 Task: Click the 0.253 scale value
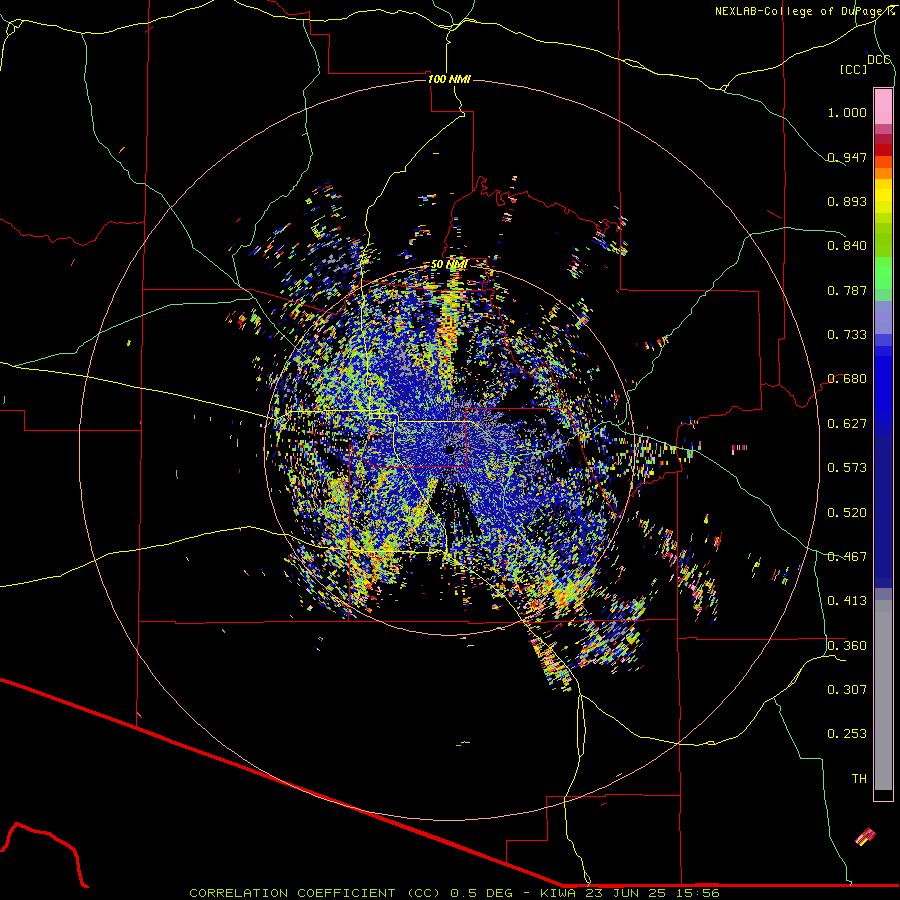pos(847,734)
